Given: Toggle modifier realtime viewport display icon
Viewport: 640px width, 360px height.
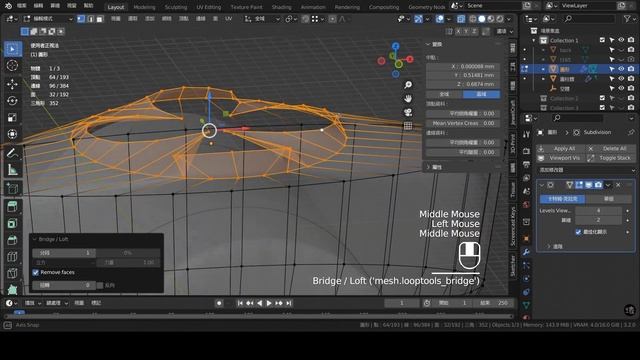Looking at the screenshot, I should (589, 185).
